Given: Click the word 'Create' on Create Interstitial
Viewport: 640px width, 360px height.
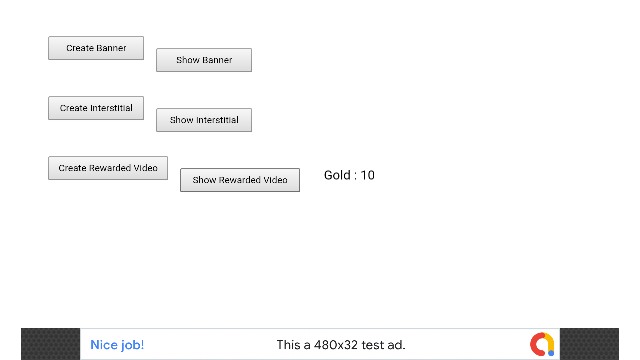Looking at the screenshot, I should [73, 108].
